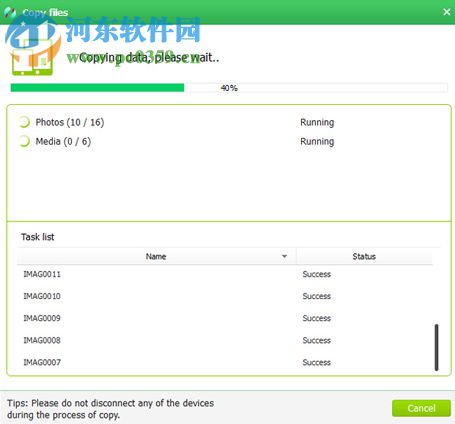Click Photos (10 / 16) label
Screen dimensions: 455x424
70,122
